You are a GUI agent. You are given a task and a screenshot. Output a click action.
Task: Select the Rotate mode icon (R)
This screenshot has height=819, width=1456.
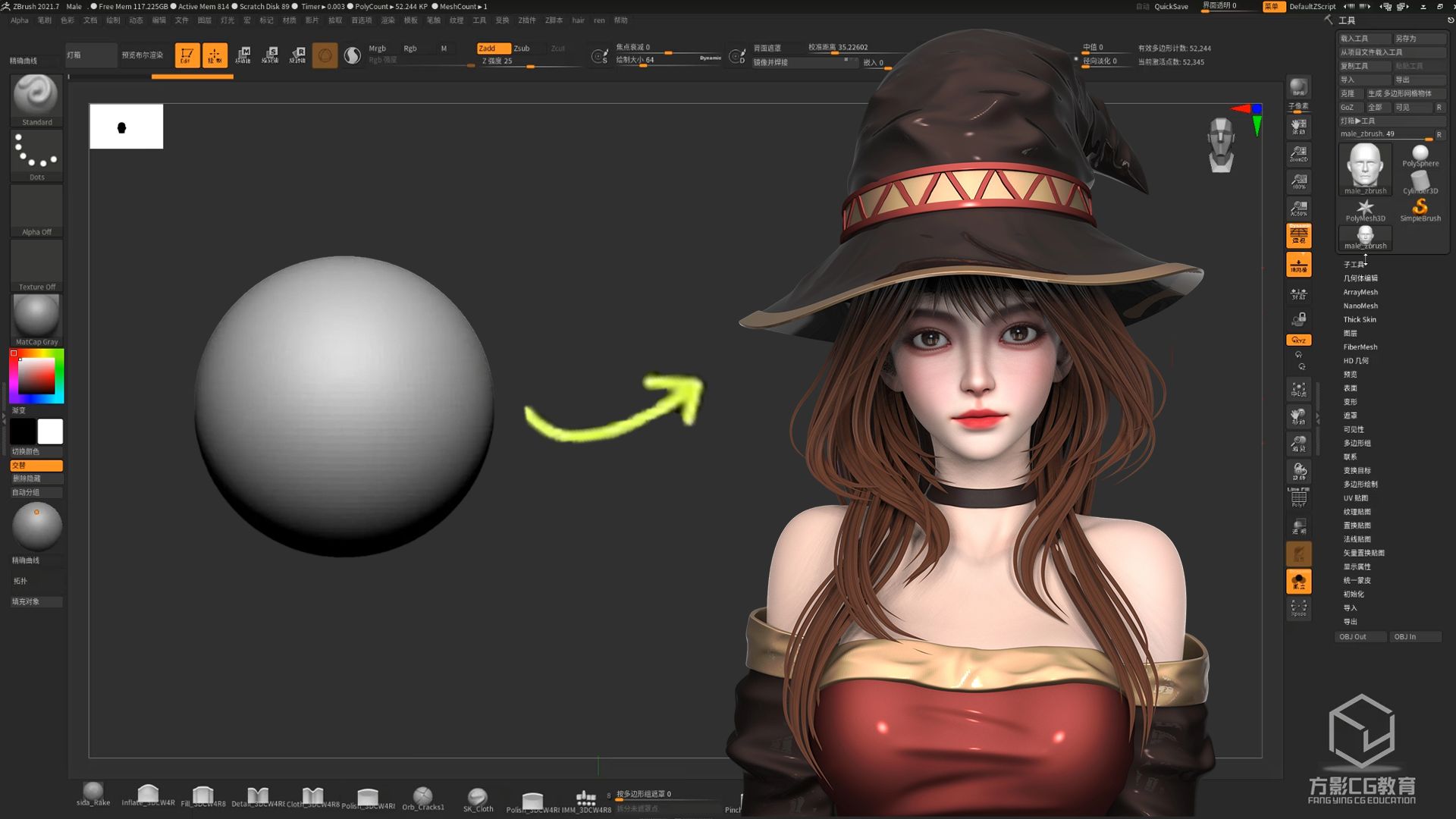[297, 55]
